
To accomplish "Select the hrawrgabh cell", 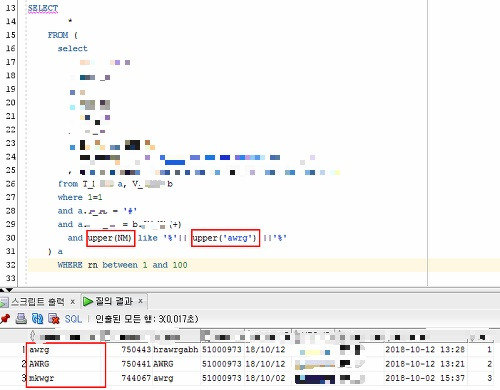I will pos(176,350).
